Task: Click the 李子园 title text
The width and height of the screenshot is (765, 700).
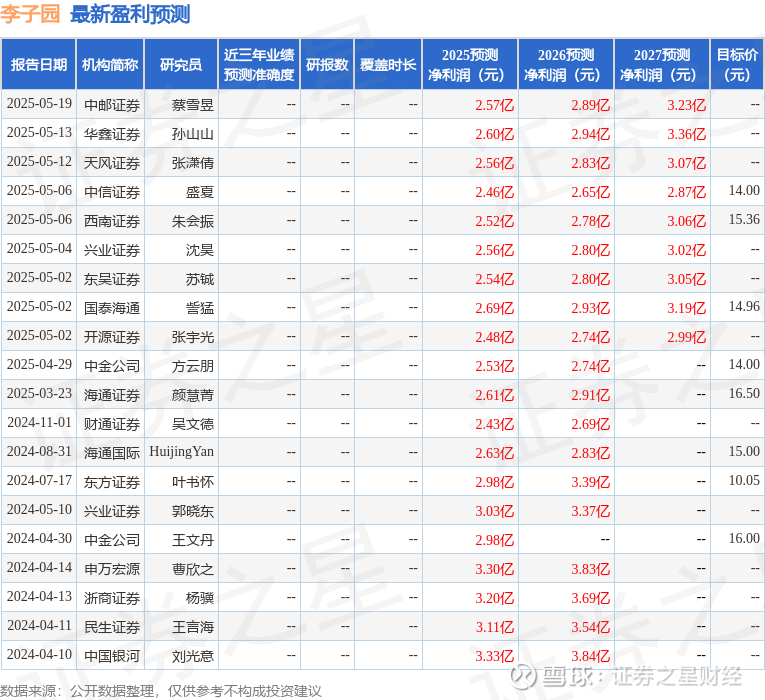Action: point(30,14)
